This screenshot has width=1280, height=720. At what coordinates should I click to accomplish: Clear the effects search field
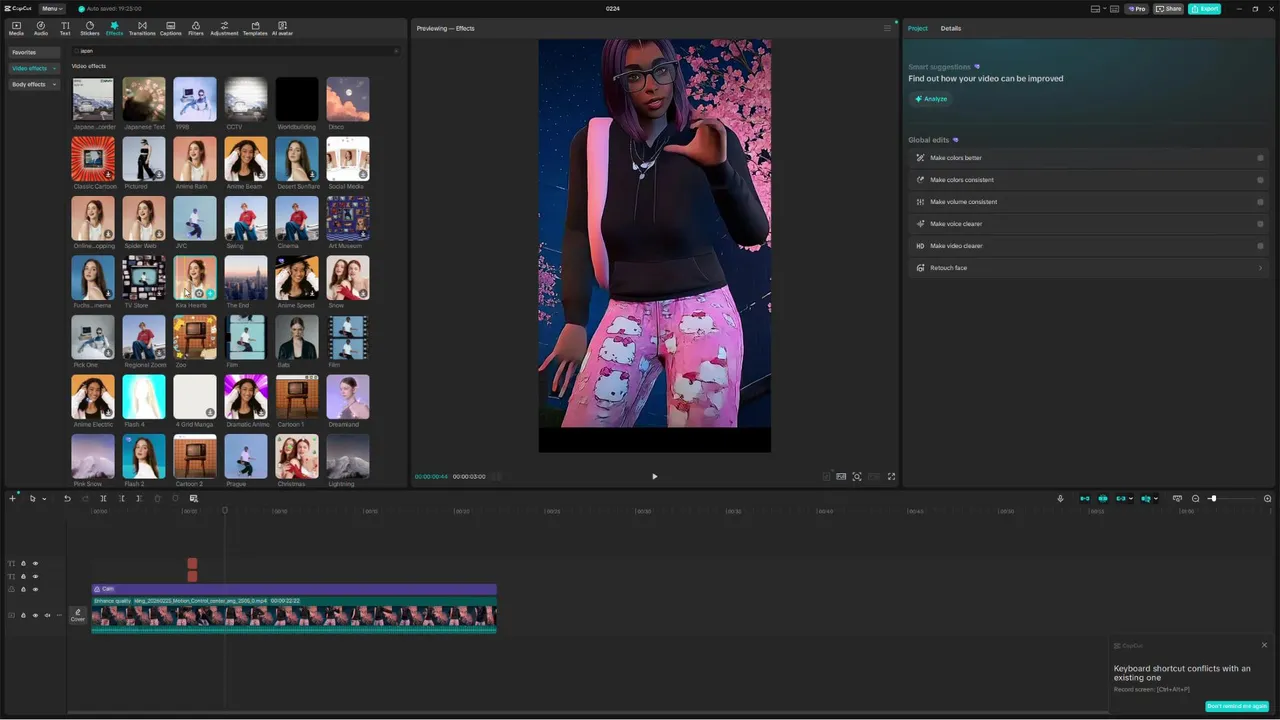pos(396,50)
